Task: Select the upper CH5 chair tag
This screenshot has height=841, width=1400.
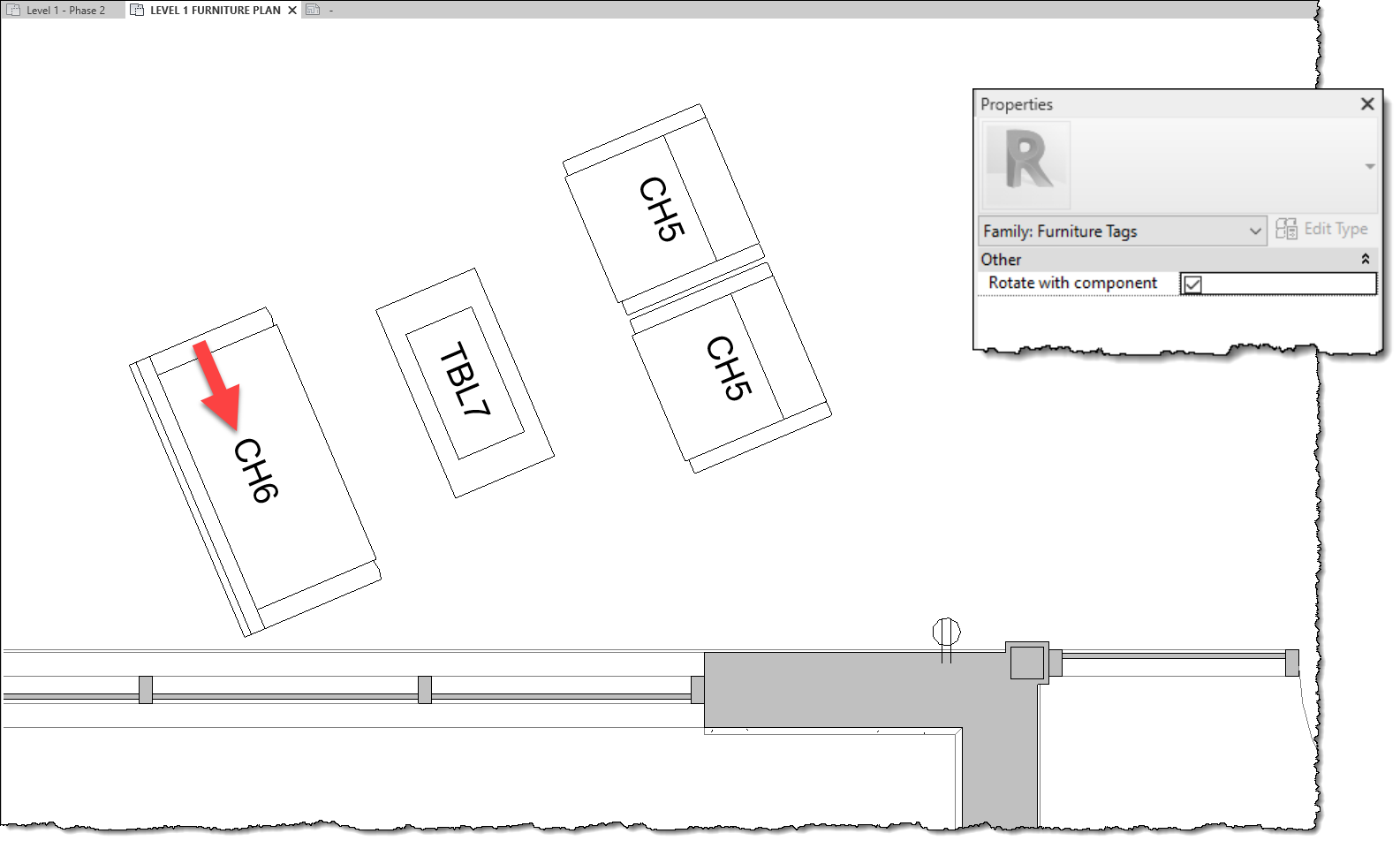Action: click(662, 208)
